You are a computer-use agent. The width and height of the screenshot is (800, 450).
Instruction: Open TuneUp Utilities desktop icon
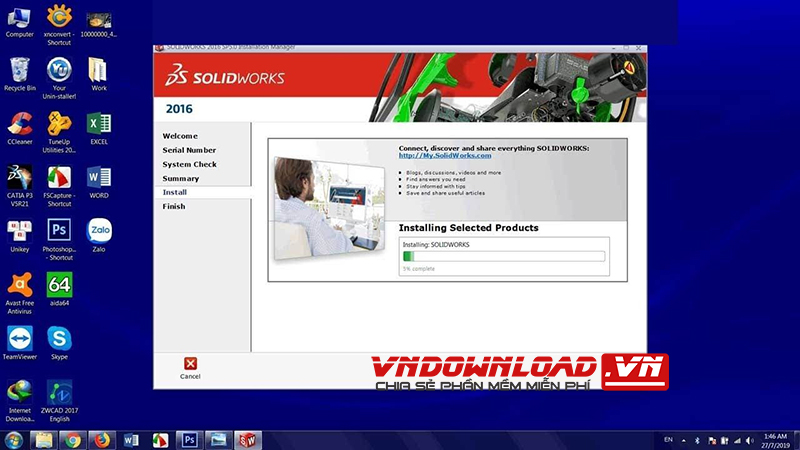[x=59, y=132]
